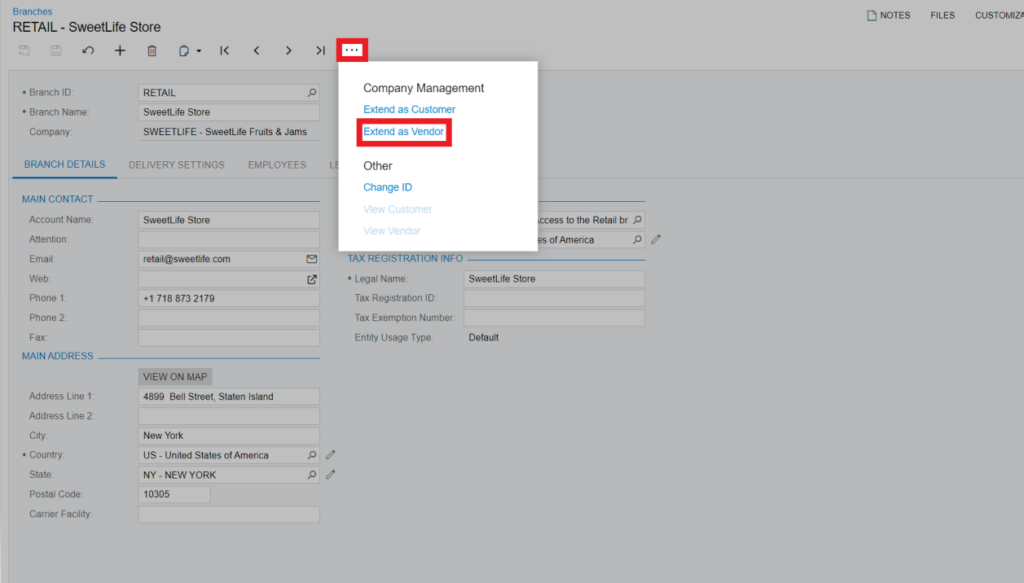Navigate to the previous record
Image resolution: width=1024 pixels, height=583 pixels.
256,50
